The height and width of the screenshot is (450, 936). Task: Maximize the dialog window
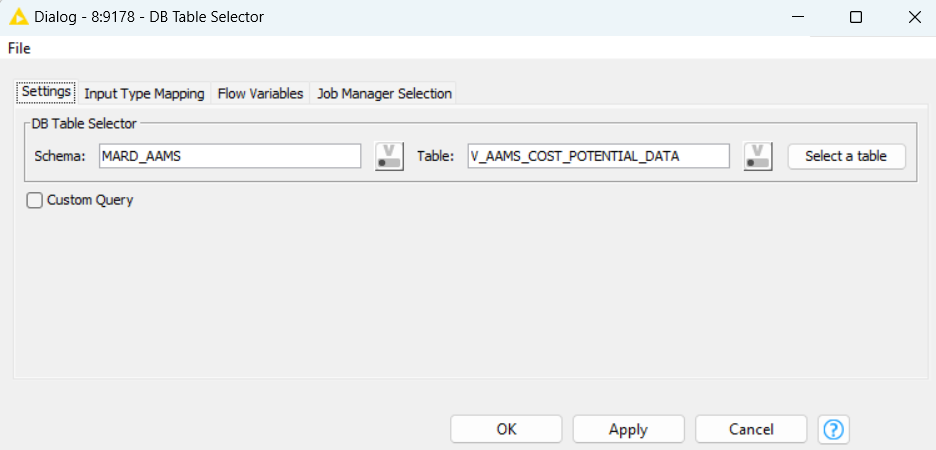[x=856, y=17]
